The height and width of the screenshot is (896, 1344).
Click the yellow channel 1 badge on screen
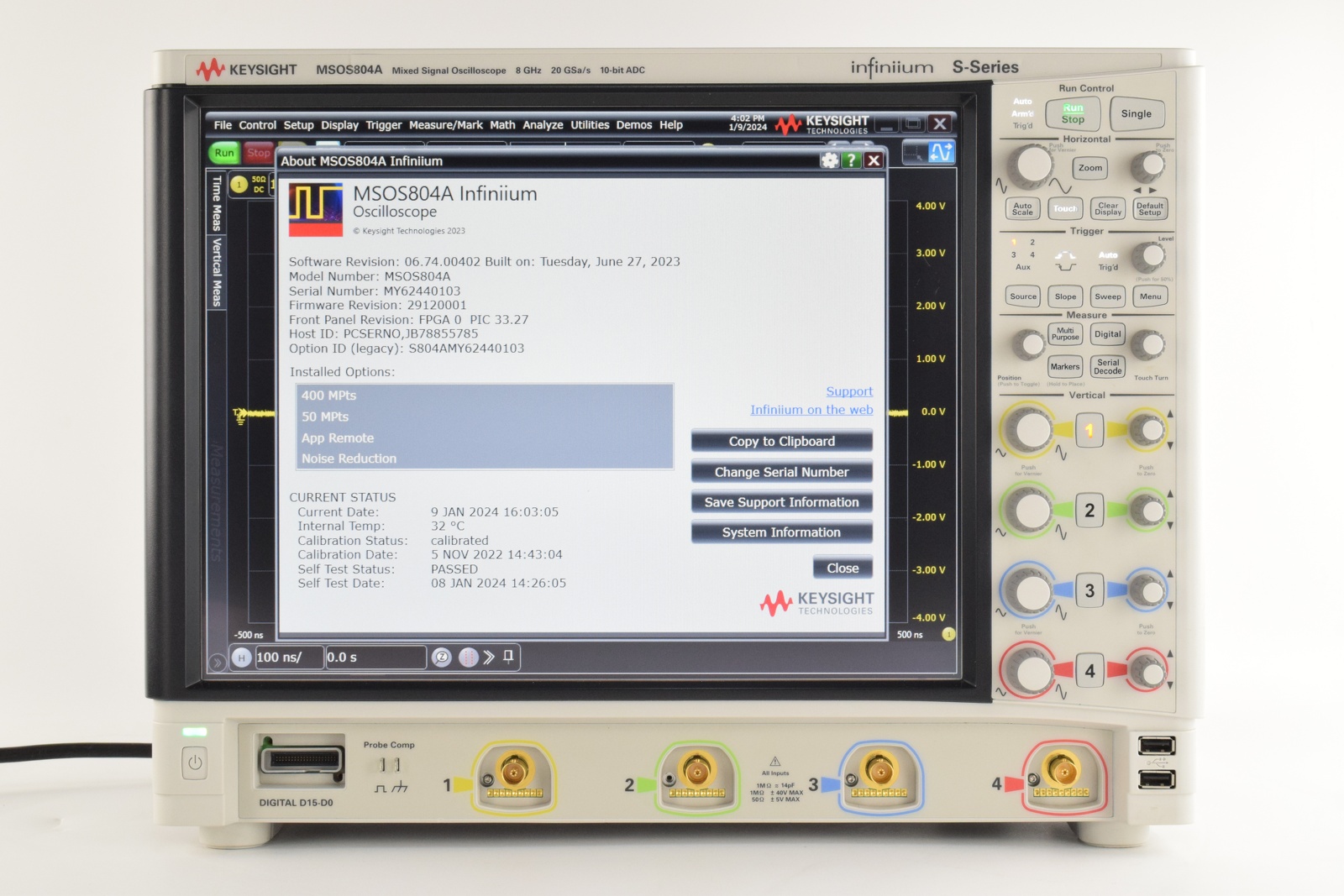239,184
